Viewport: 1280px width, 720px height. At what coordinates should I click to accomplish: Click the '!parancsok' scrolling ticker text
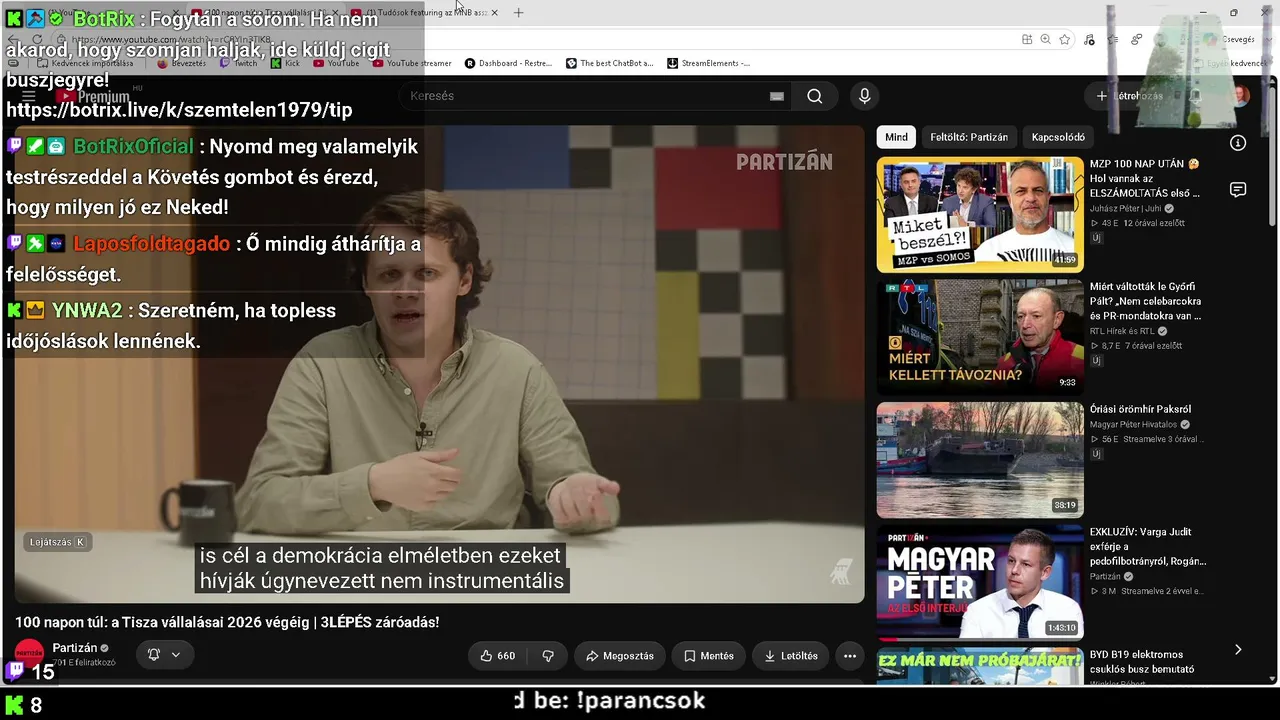[641, 701]
